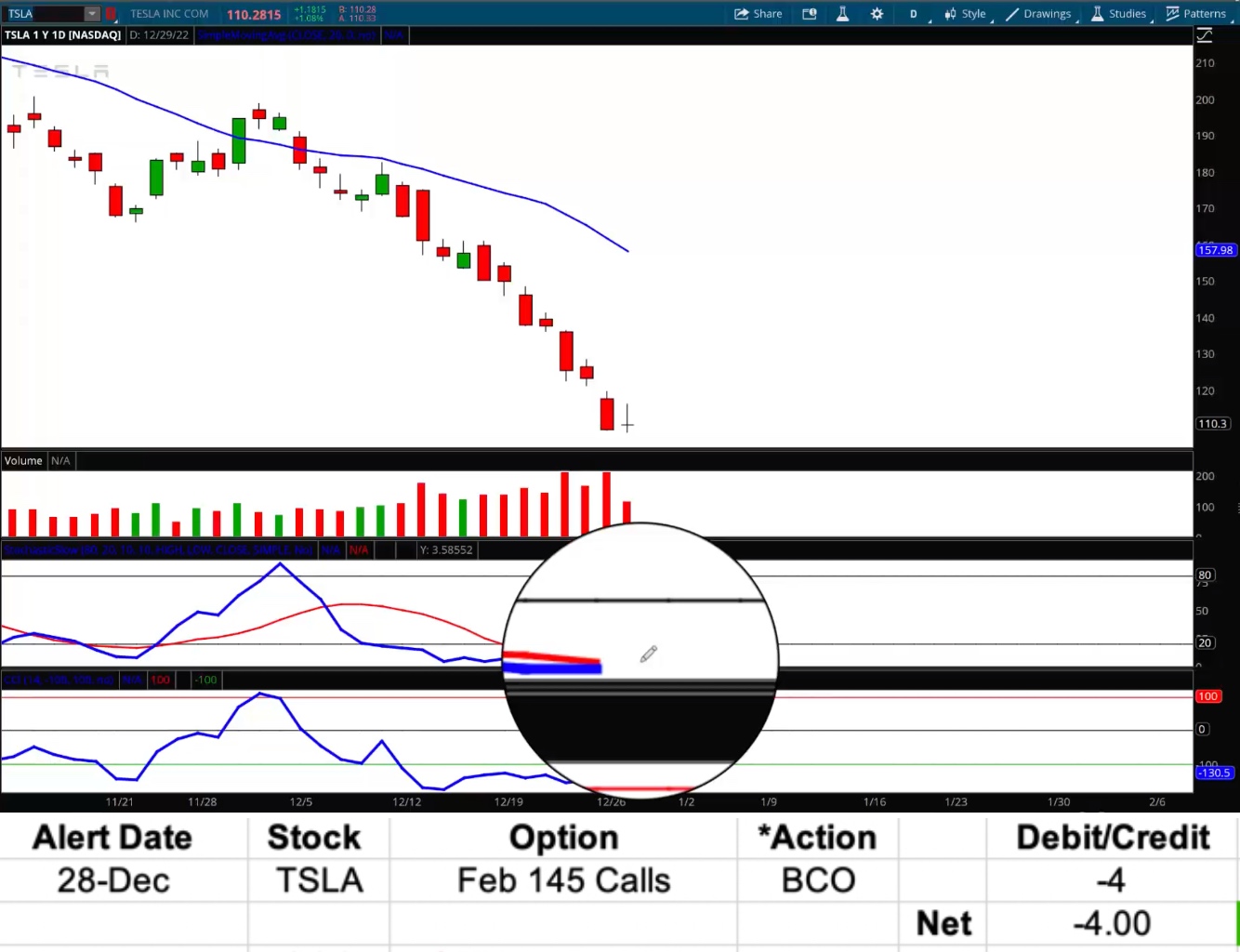Click the Alert Date column header
The height and width of the screenshot is (952, 1240).
click(112, 838)
